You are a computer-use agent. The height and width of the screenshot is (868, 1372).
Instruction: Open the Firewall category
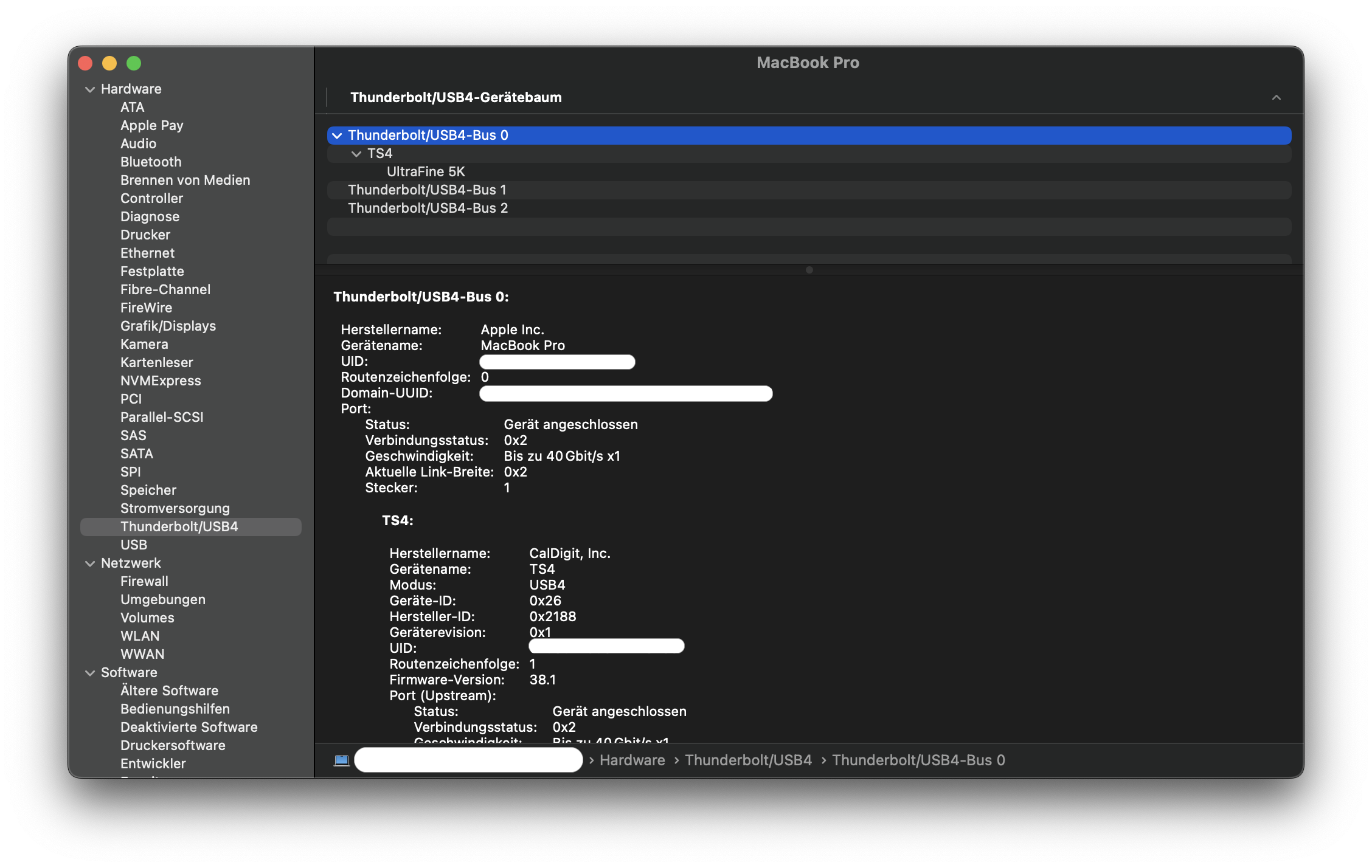(x=144, y=581)
